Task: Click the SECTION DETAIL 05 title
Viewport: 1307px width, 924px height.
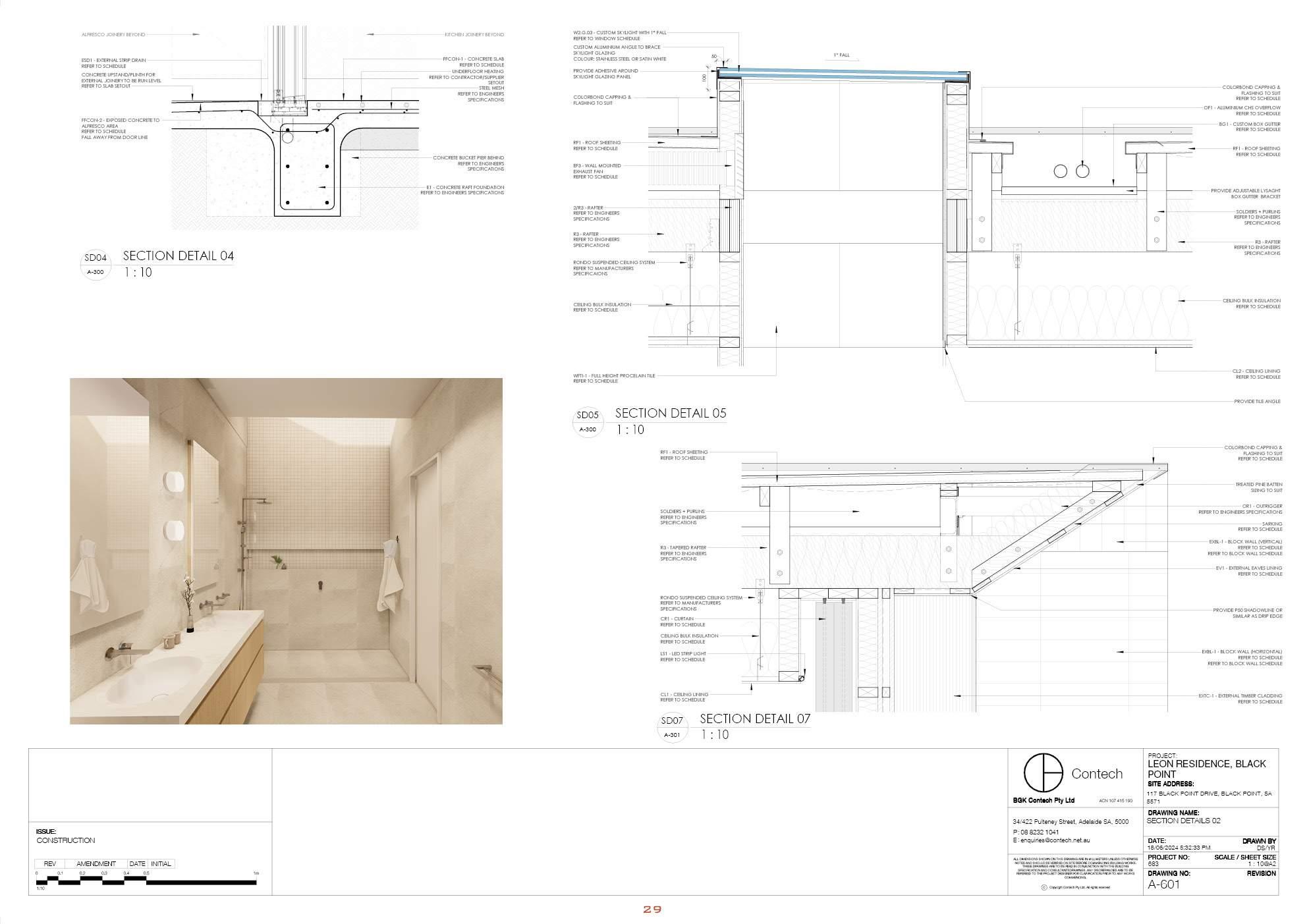Action: 670,414
